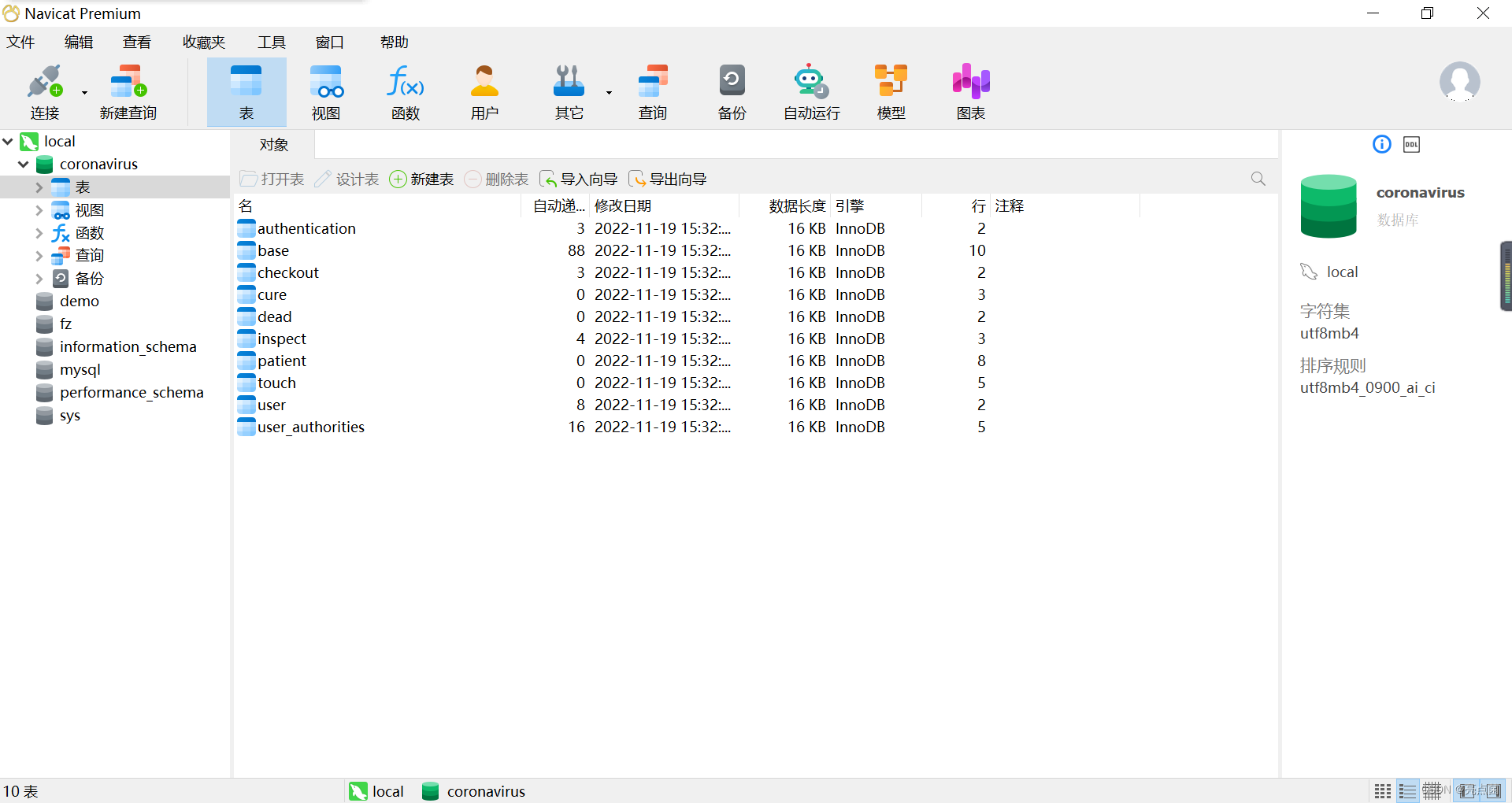The width and height of the screenshot is (1512, 803).
Task: Open the 查询 (Query) toolbar icon
Action: pyautogui.click(x=653, y=92)
